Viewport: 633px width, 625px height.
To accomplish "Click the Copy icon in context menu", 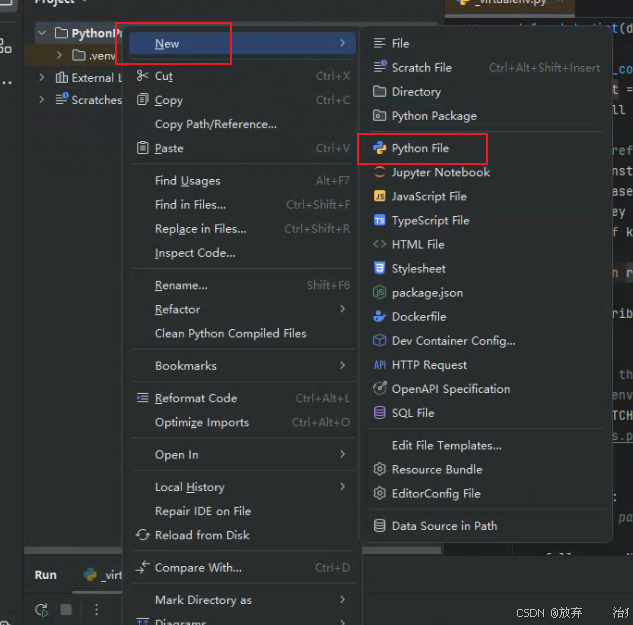I will tap(142, 99).
